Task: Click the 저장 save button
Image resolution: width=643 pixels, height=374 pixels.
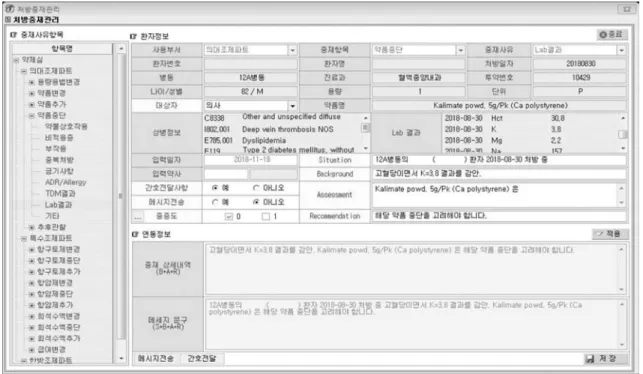Action: click(x=606, y=359)
